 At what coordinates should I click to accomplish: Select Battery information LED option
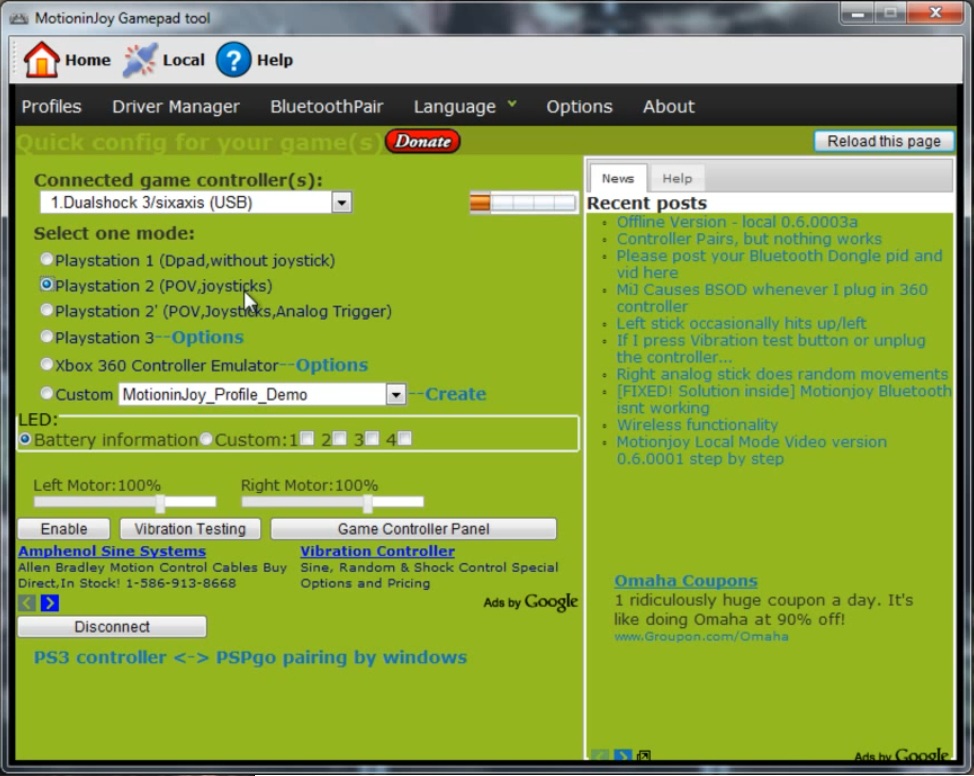tap(25, 439)
